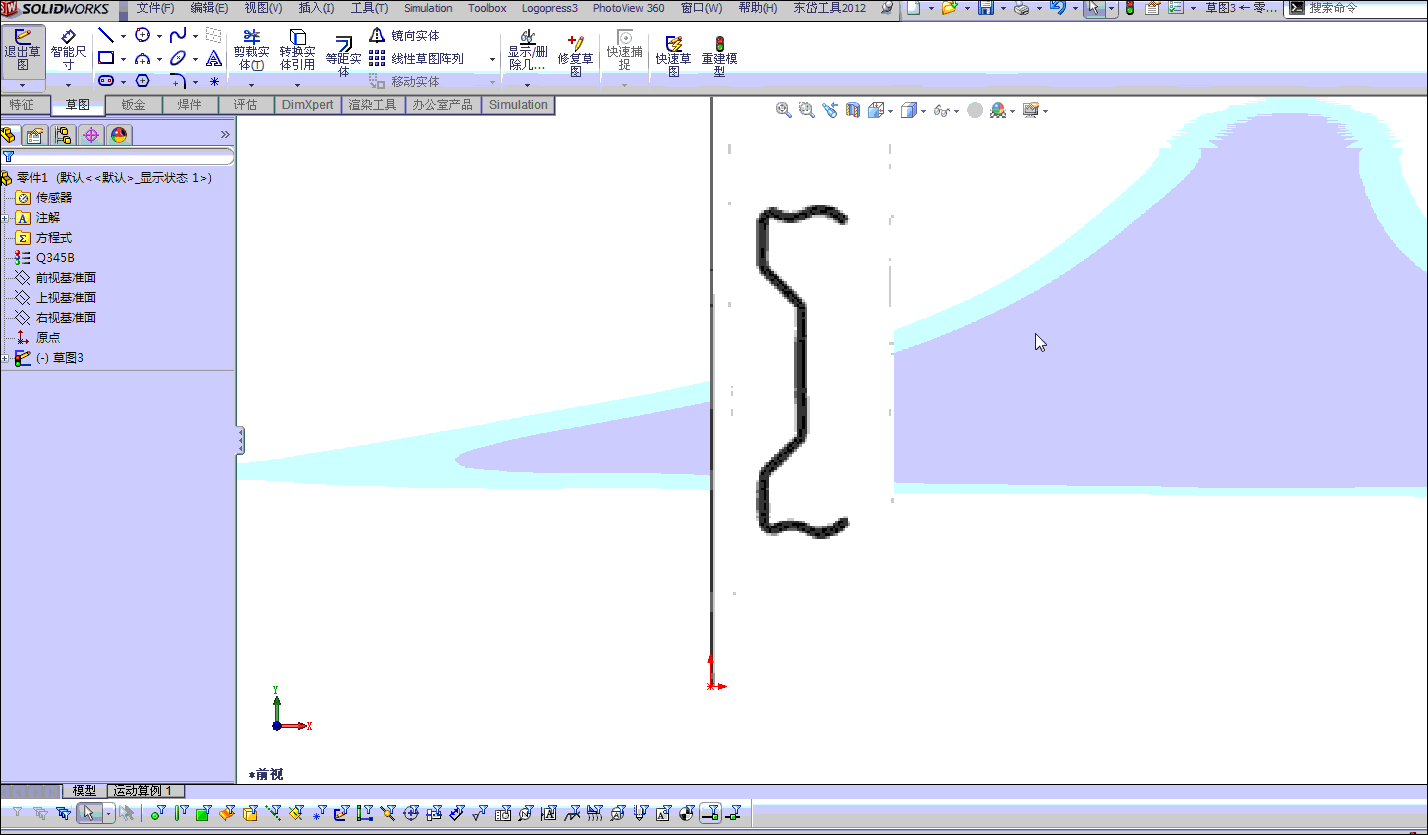This screenshot has height=835, width=1428.
Task: Click the Save icon in the title toolbar
Action: [985, 8]
